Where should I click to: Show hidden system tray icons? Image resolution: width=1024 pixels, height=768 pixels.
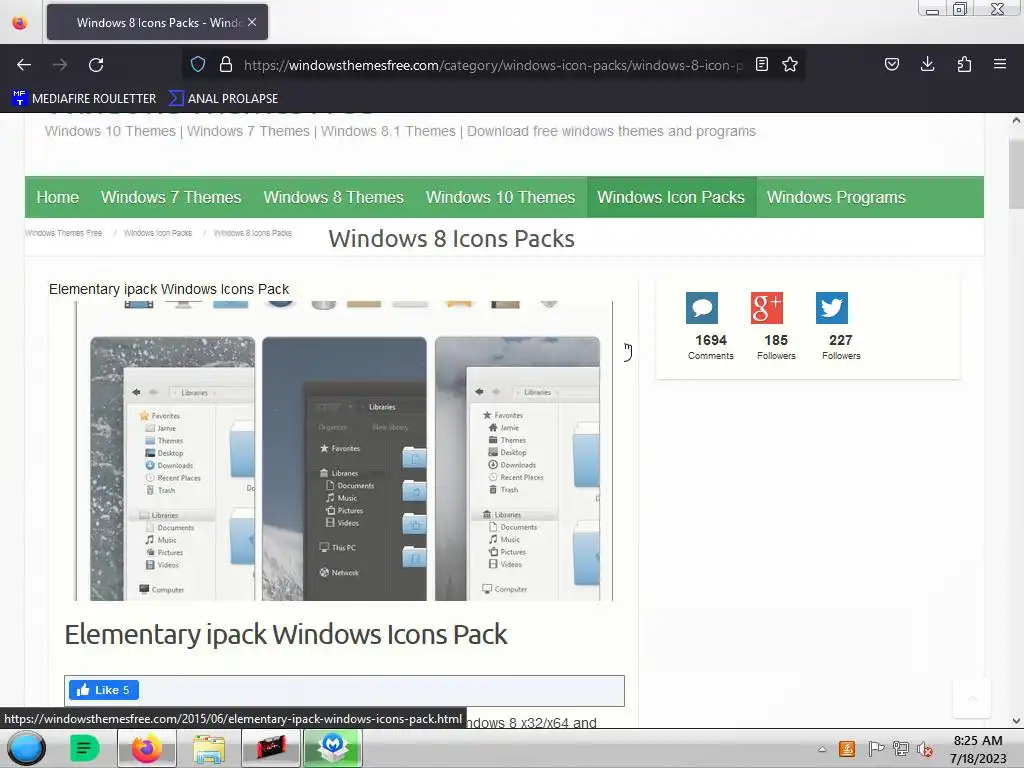coord(822,749)
